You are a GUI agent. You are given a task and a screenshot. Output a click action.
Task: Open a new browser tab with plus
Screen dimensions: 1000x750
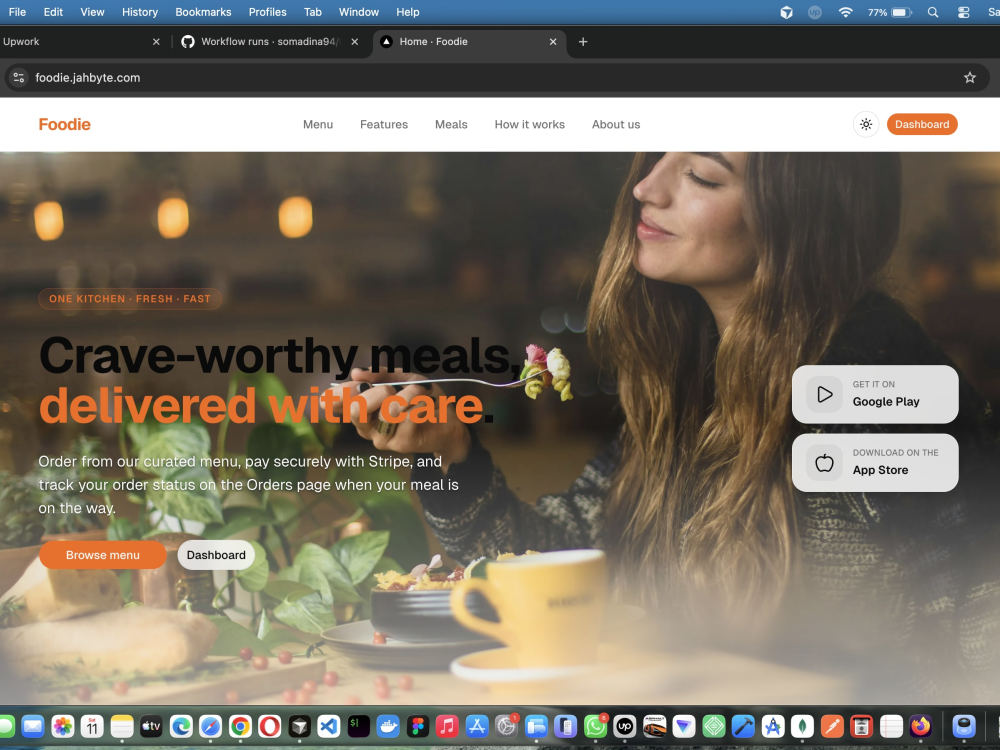(x=582, y=41)
